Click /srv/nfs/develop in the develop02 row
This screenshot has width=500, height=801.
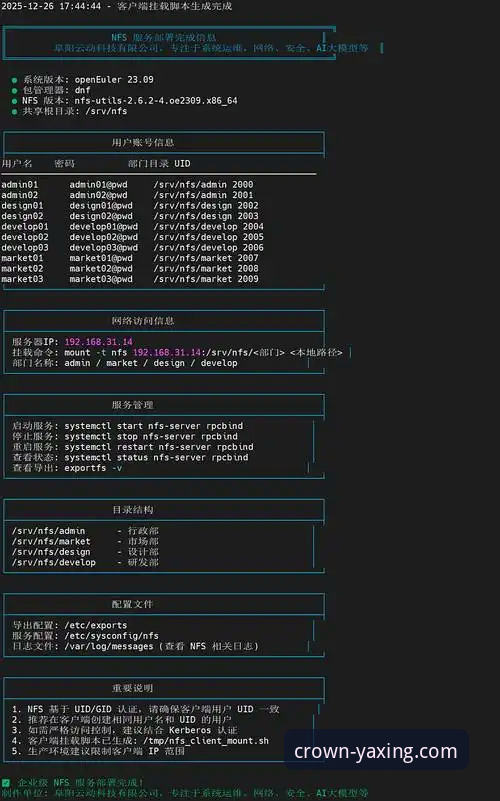pyautogui.click(x=195, y=237)
